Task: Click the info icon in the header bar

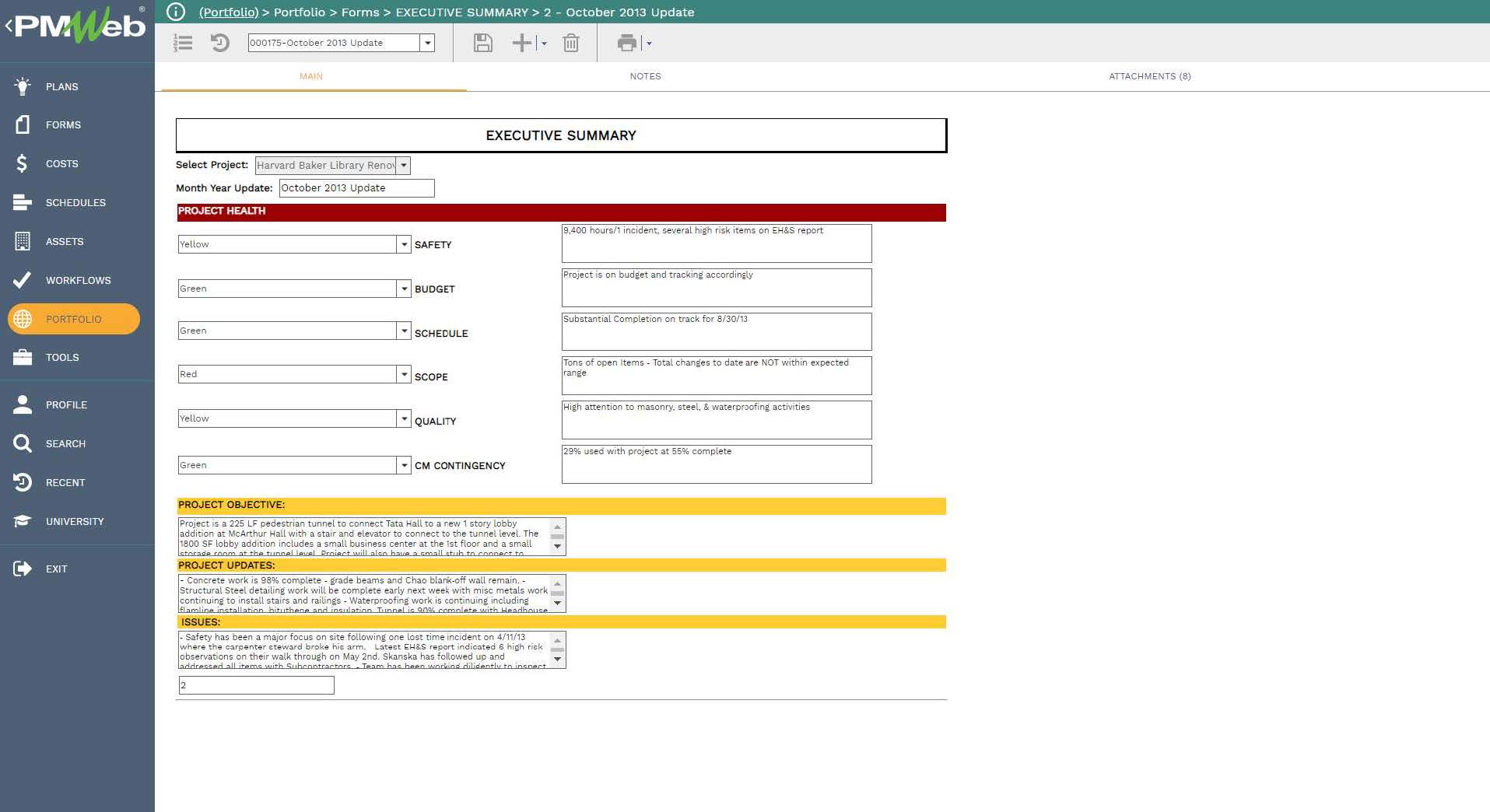Action: tap(175, 12)
